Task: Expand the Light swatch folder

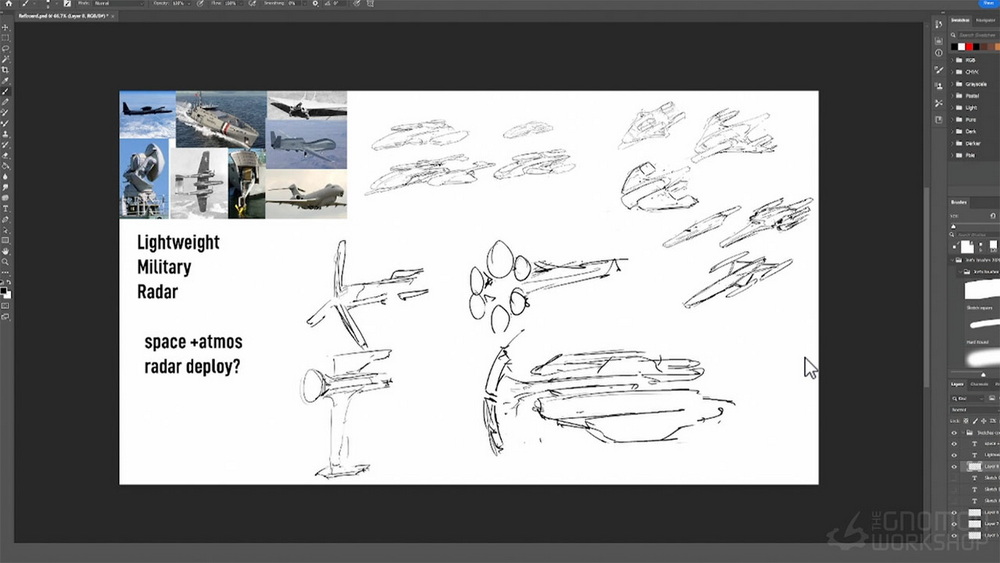Action: (952, 108)
